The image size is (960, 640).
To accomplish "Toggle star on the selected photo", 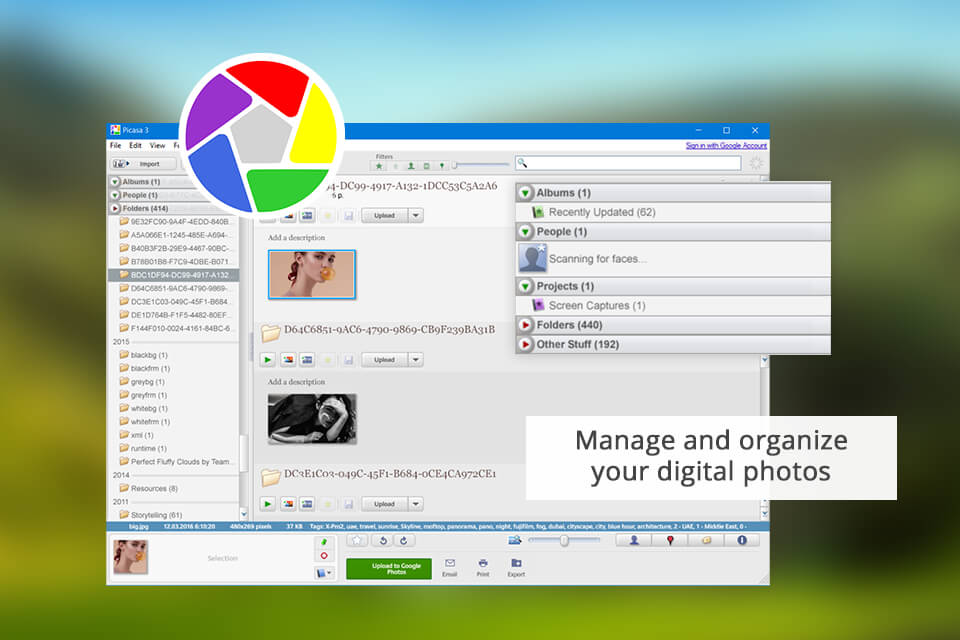I will (358, 540).
